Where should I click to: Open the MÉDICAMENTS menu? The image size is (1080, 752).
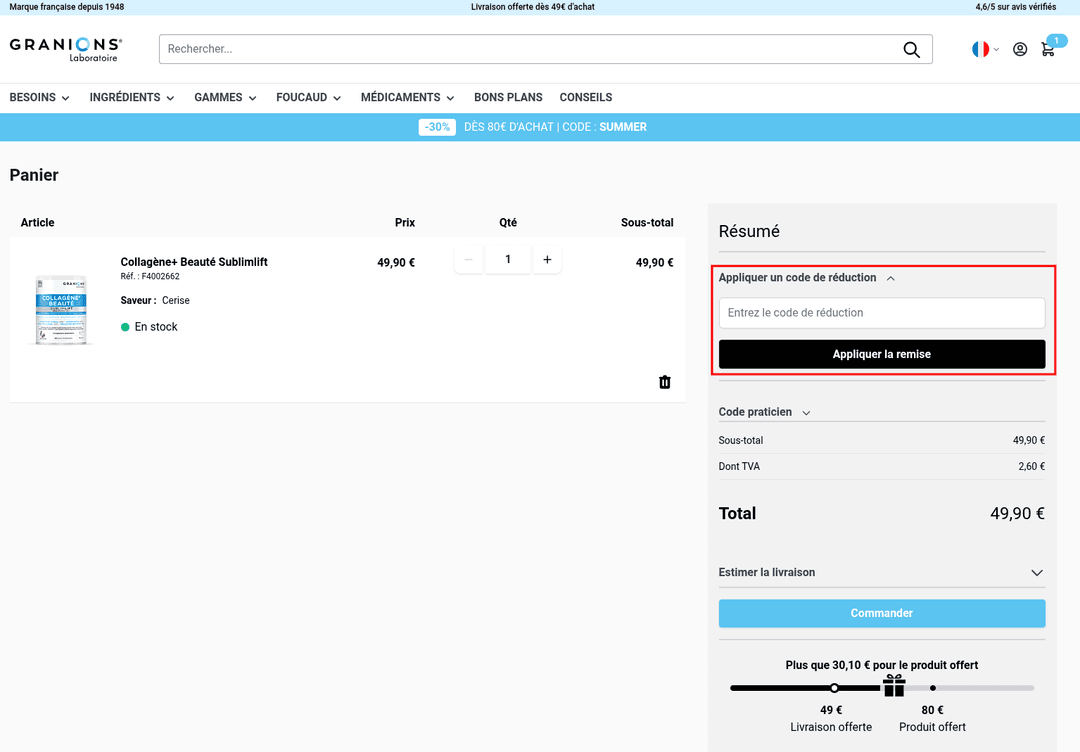pos(408,98)
